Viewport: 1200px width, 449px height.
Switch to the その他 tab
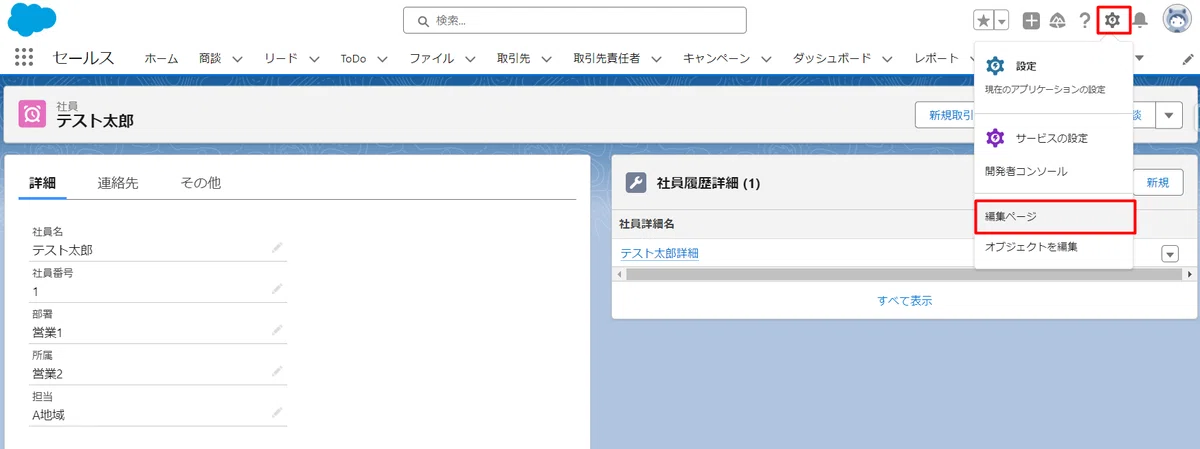200,183
